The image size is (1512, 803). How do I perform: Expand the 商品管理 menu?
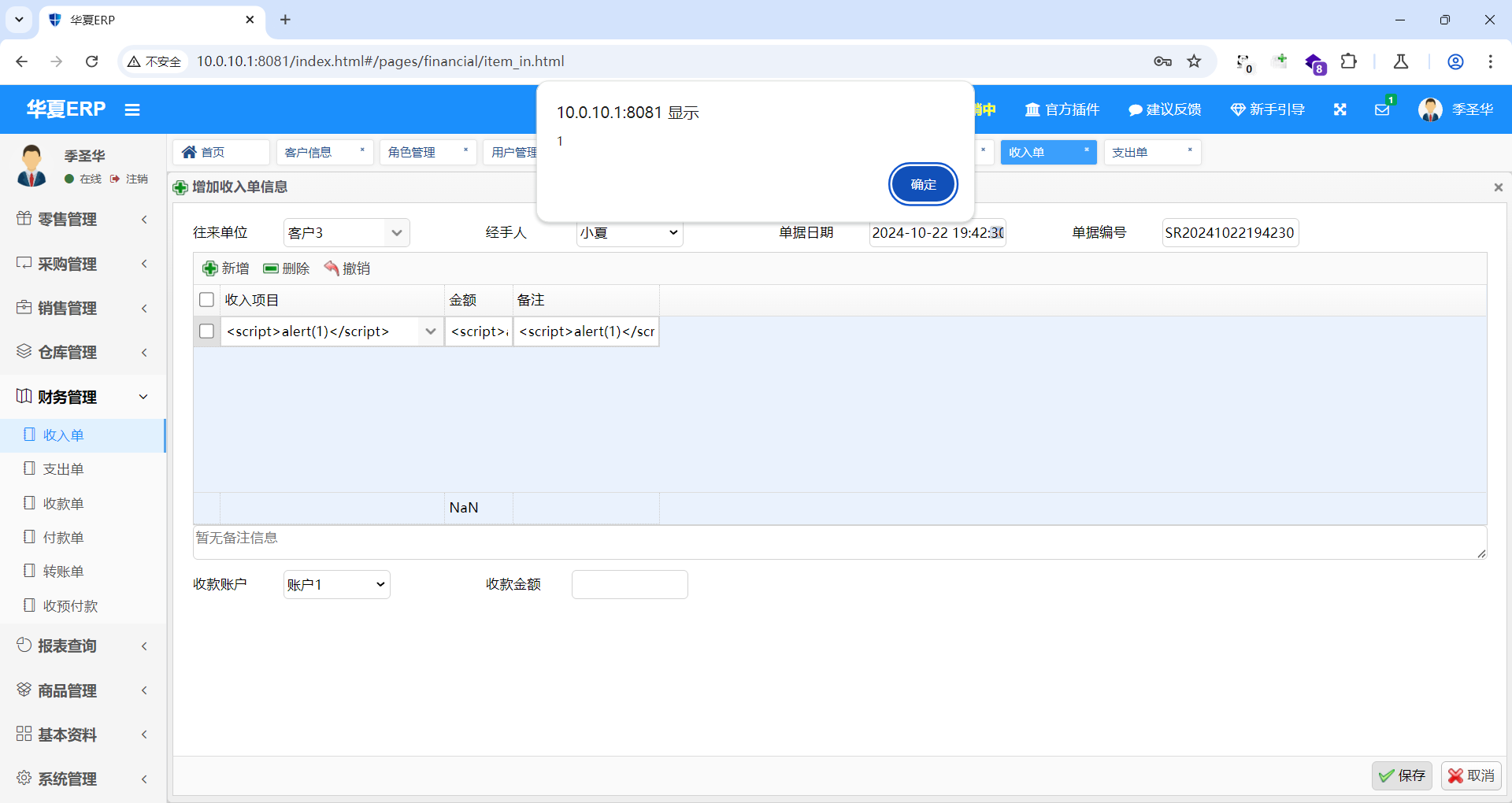[x=83, y=690]
